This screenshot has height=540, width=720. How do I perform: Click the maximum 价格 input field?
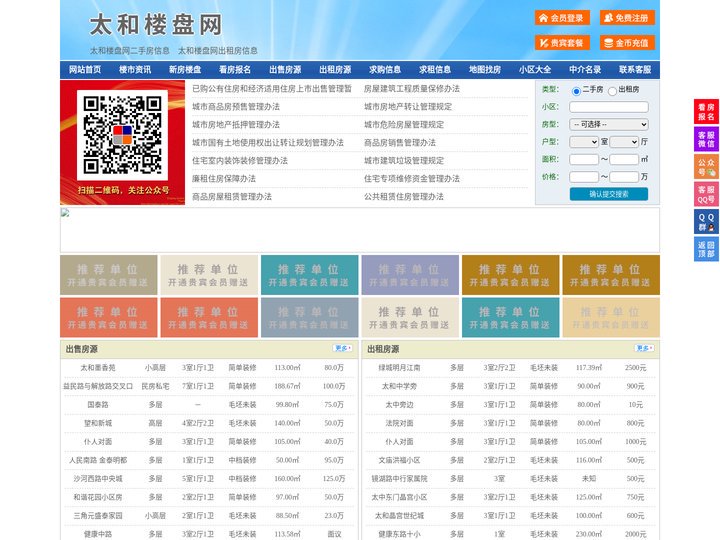624,177
